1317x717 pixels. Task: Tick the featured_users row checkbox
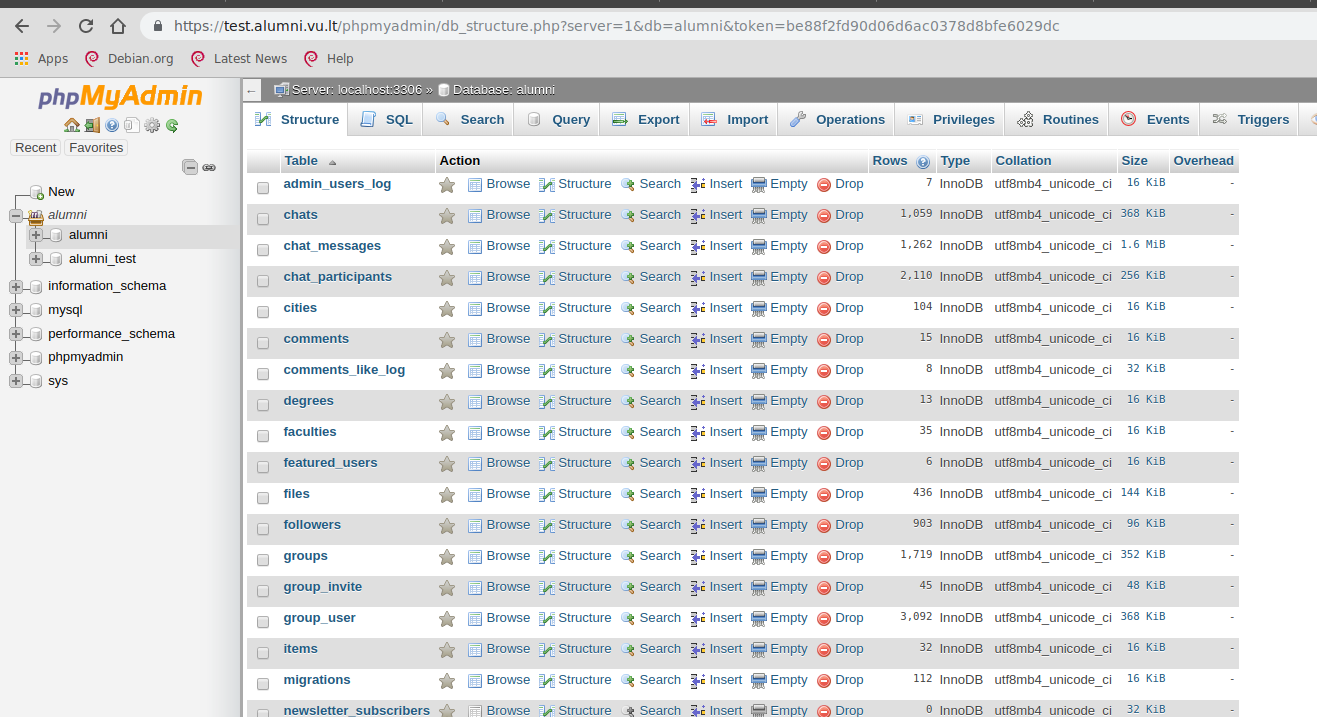click(263, 466)
